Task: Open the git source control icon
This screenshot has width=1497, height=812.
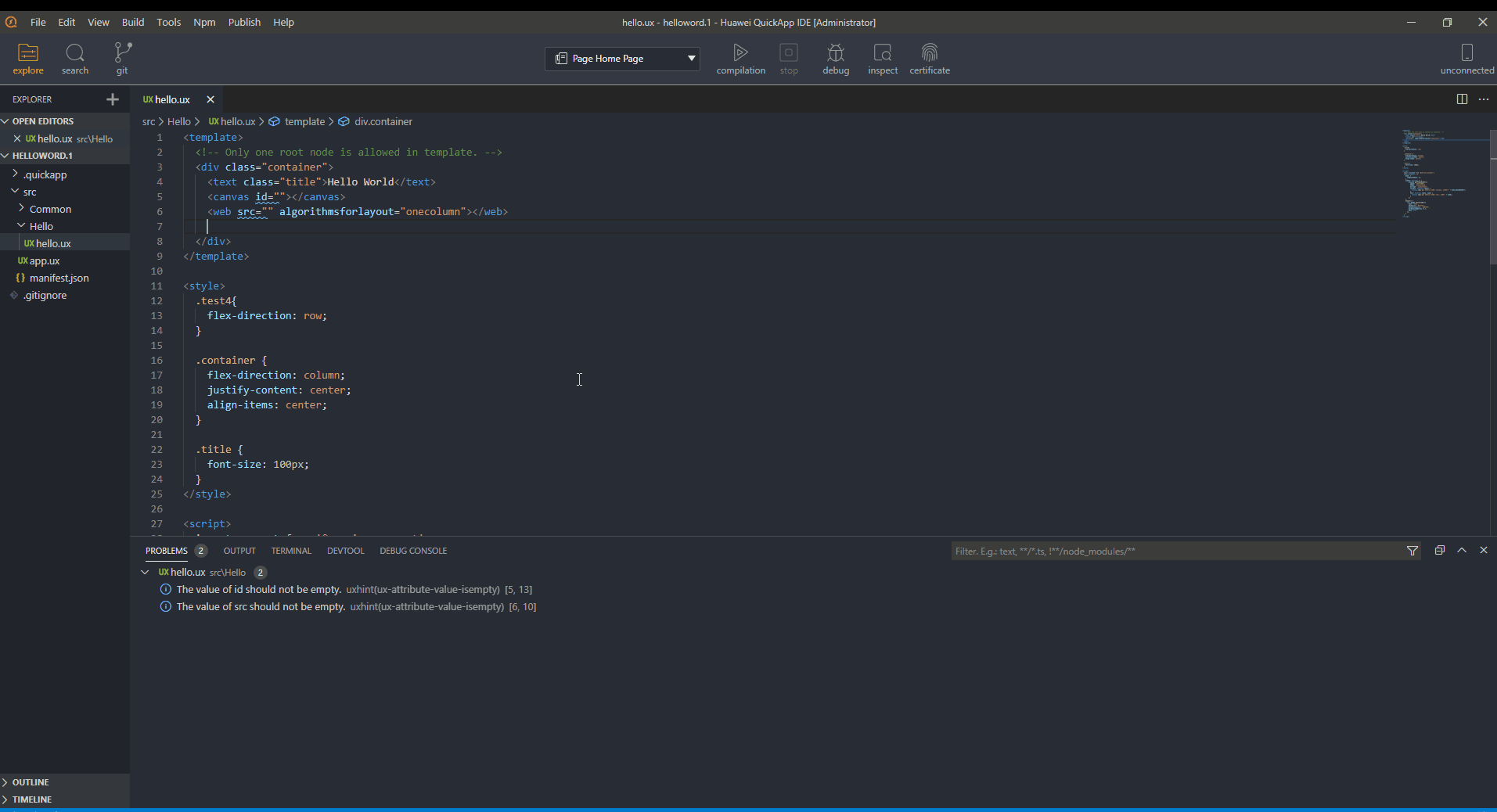Action: click(122, 53)
